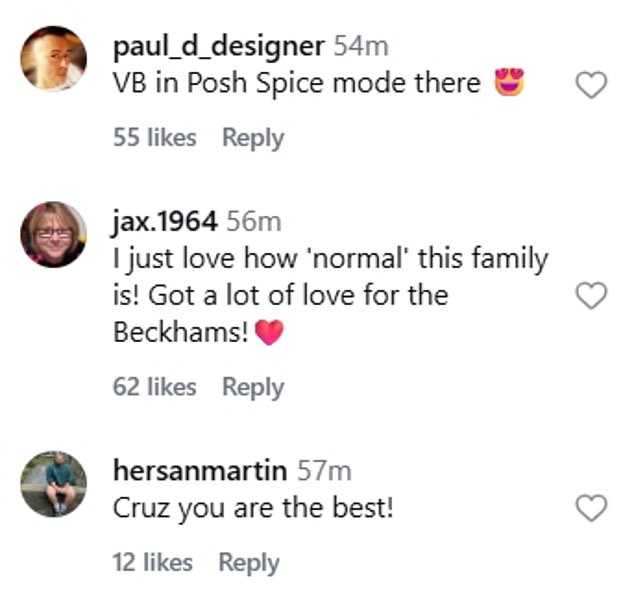634x606 pixels.
Task: Click the 54m timestamp
Action: (x=361, y=46)
